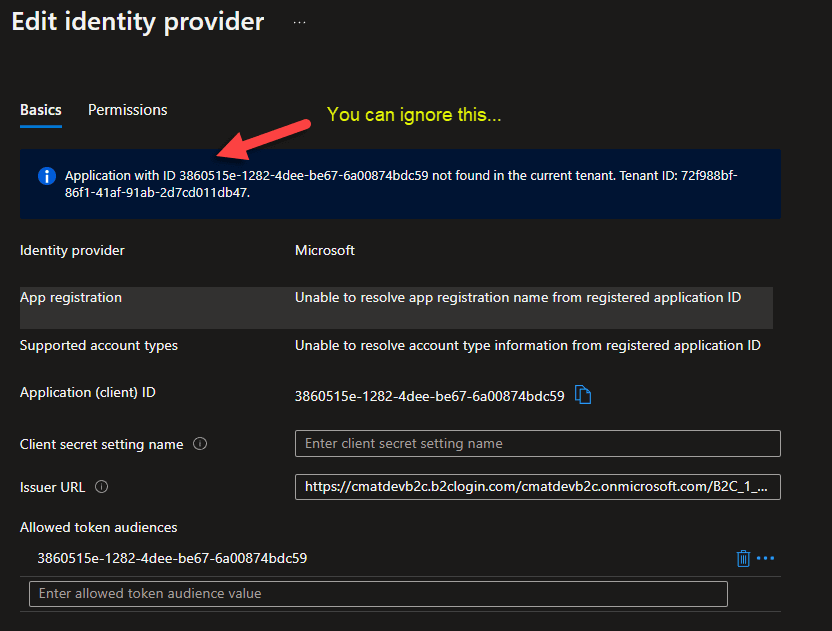Click the 'Edit identity provider' page heading
Image resolution: width=832 pixels, height=631 pixels.
pyautogui.click(x=138, y=22)
